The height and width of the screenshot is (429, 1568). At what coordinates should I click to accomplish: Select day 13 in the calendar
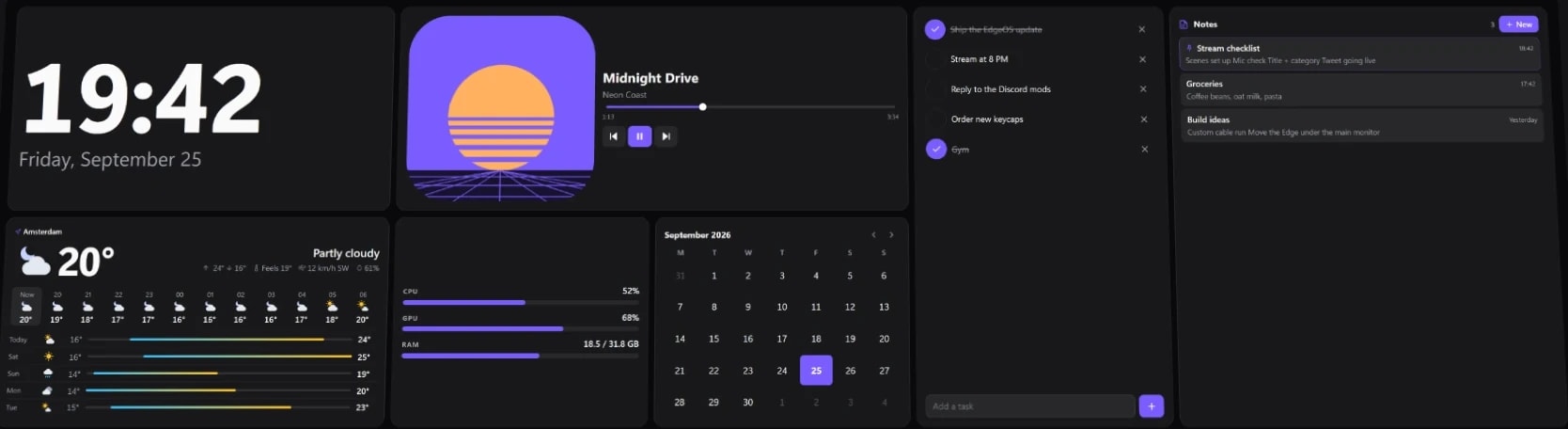(x=884, y=307)
